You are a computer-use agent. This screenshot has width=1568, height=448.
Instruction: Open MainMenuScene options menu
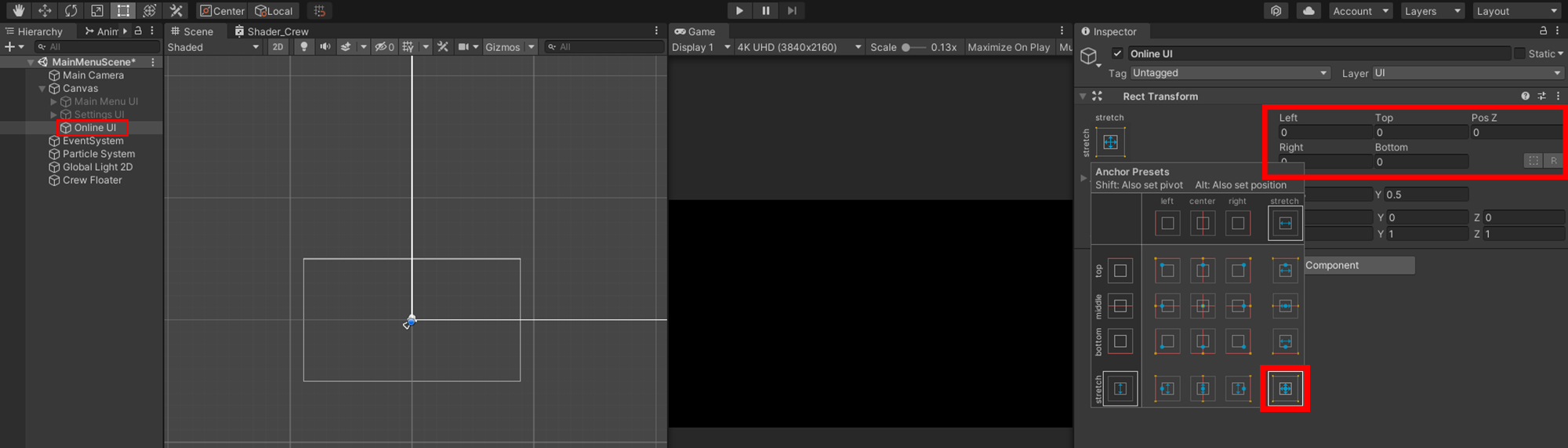pos(153,62)
